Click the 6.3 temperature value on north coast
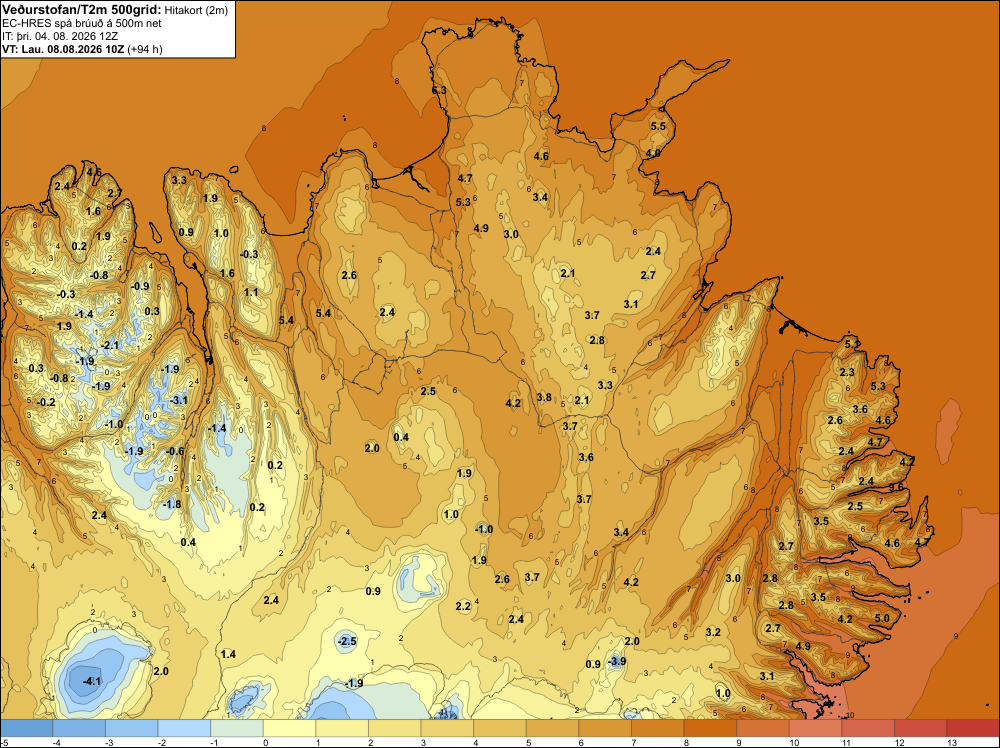Screen dimensions: 1000x748 click(x=439, y=91)
